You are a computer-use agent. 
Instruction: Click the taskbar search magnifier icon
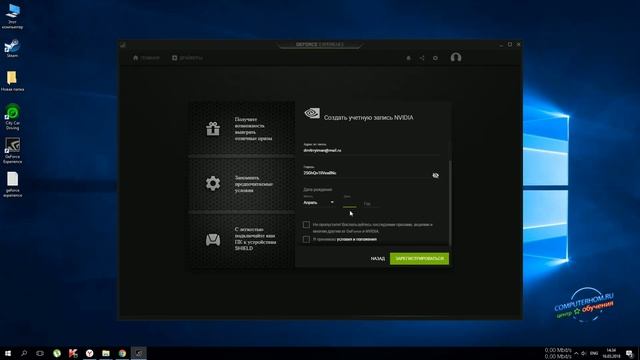[x=24, y=353]
